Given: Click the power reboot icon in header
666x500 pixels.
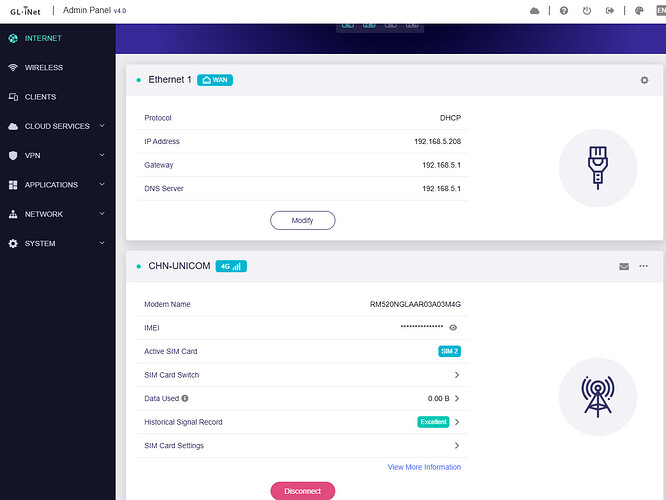Looking at the screenshot, I should point(588,11).
